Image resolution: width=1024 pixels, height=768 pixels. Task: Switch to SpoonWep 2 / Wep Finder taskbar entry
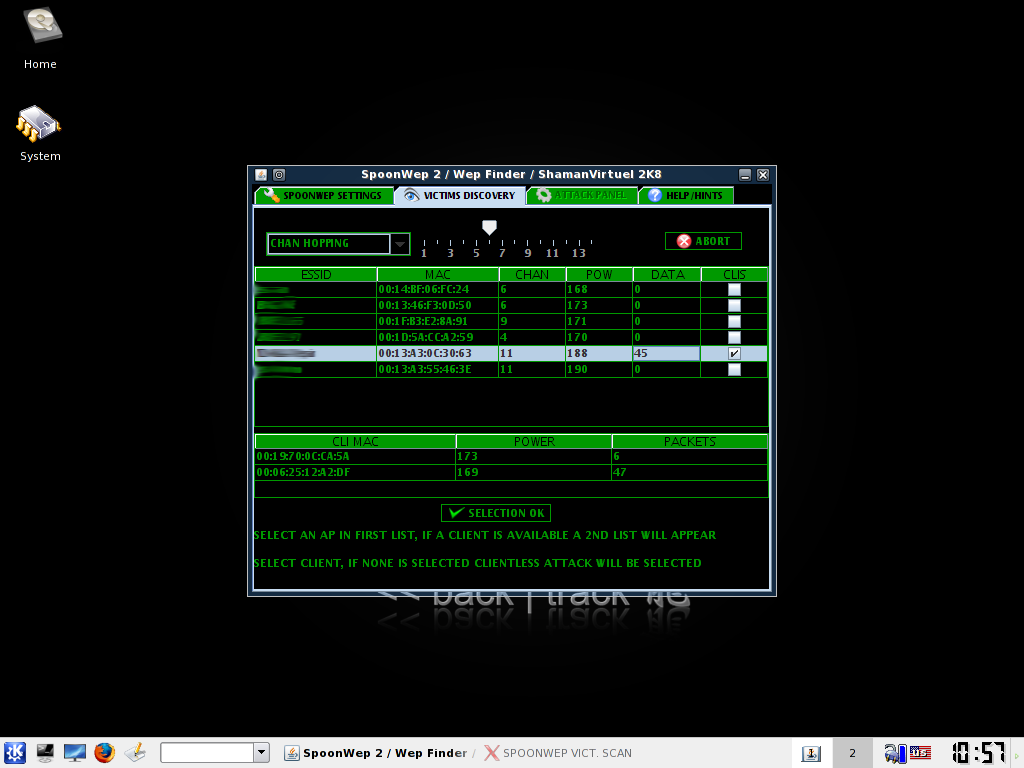point(376,753)
